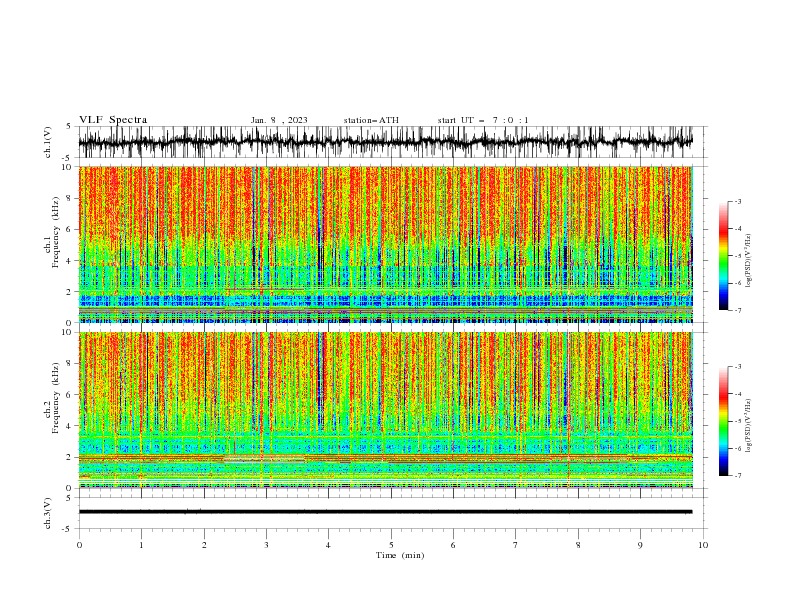Click the 'Time (min)' x-axis label
The image size is (792, 612).
(400, 555)
